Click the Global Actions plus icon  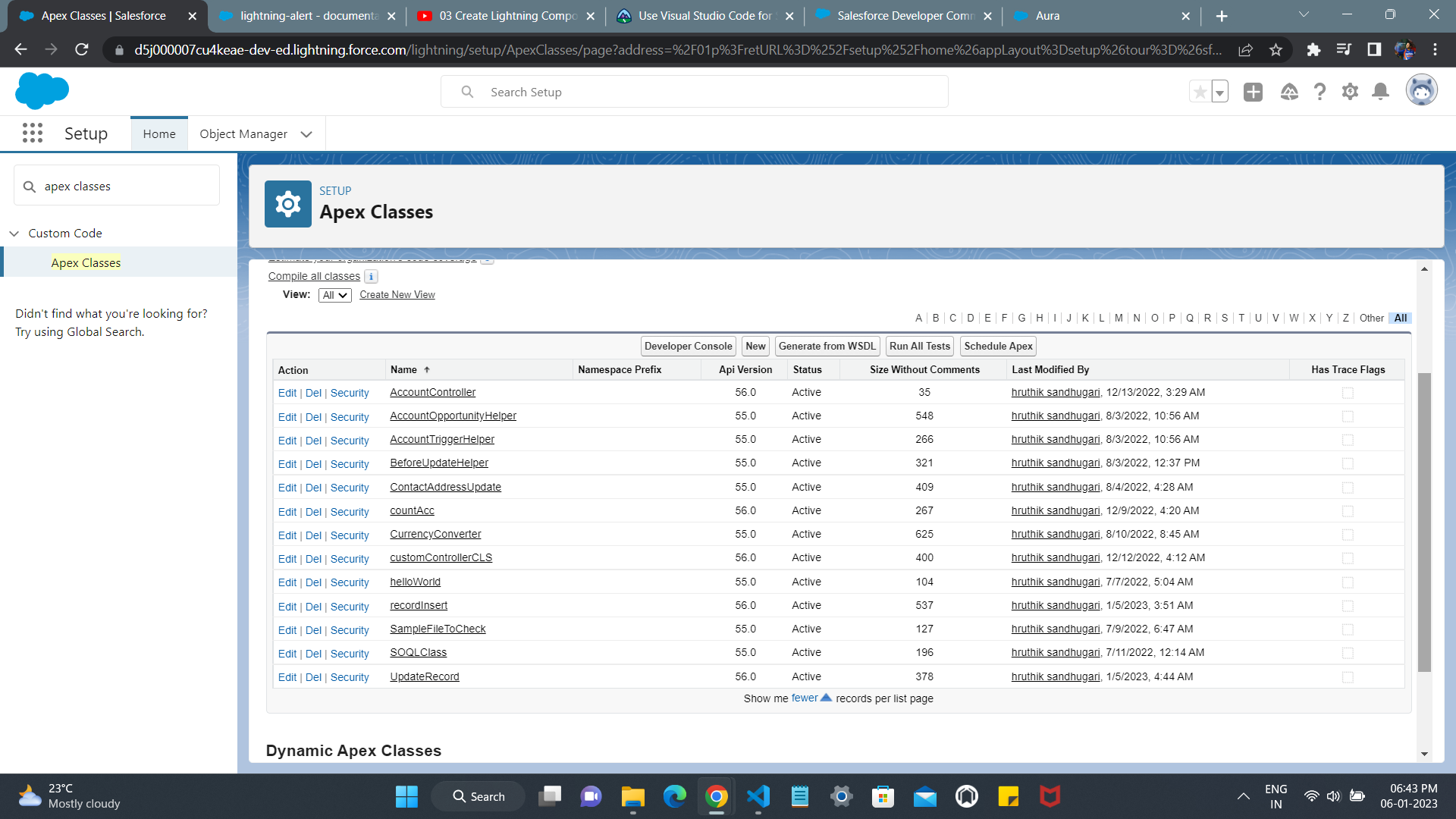click(1253, 93)
